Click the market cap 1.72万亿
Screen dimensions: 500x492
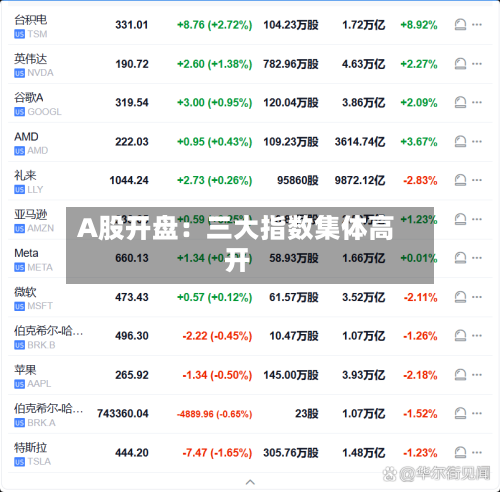363,25
